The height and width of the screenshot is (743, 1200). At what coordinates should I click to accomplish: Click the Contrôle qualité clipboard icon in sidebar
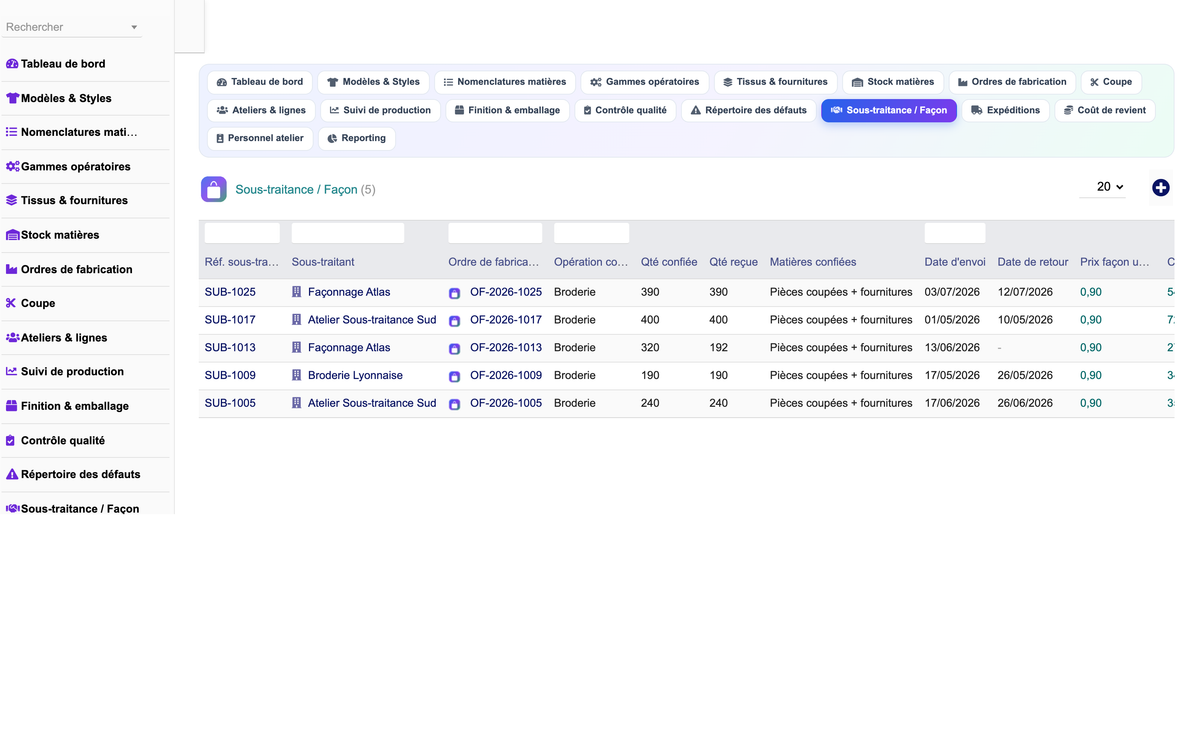[12, 440]
